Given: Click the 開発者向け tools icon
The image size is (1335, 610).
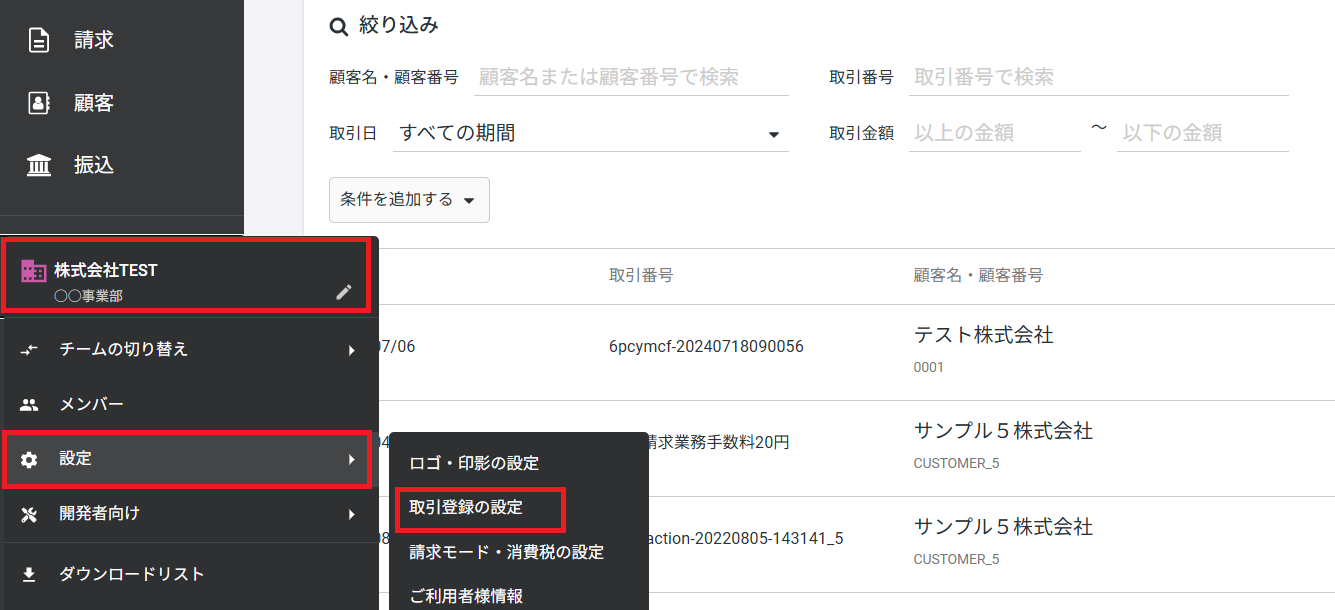Looking at the screenshot, I should pos(29,515).
